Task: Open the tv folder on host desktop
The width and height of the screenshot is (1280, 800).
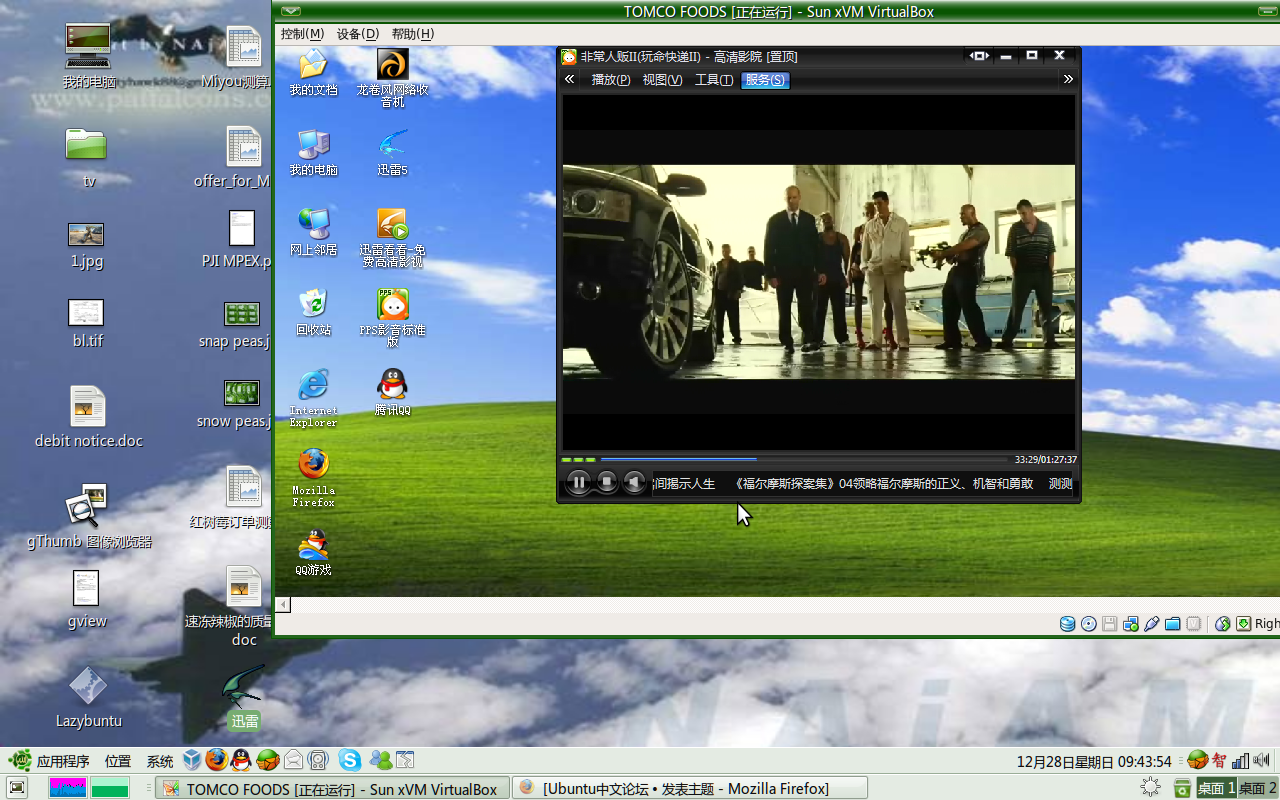Action: click(x=87, y=157)
